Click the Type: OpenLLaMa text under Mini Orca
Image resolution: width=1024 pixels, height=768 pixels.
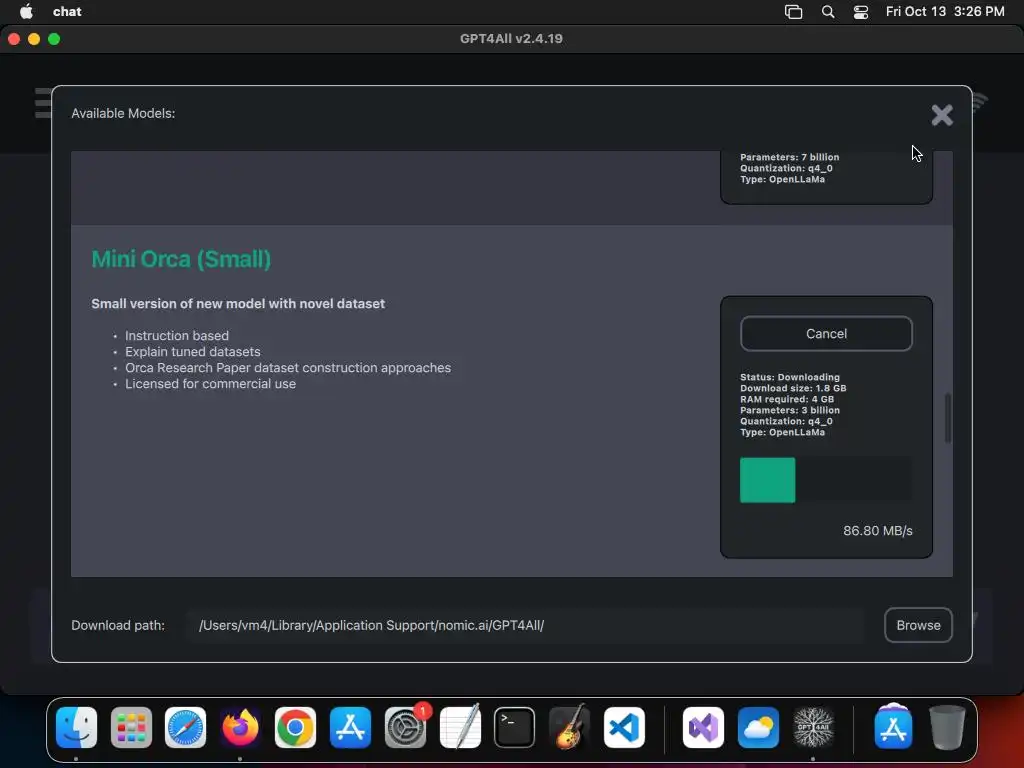[x=782, y=432]
